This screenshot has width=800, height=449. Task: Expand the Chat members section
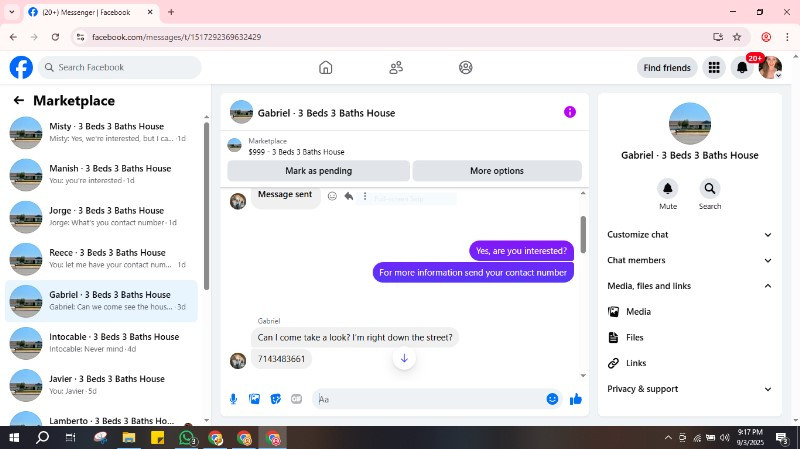pyautogui.click(x=689, y=260)
